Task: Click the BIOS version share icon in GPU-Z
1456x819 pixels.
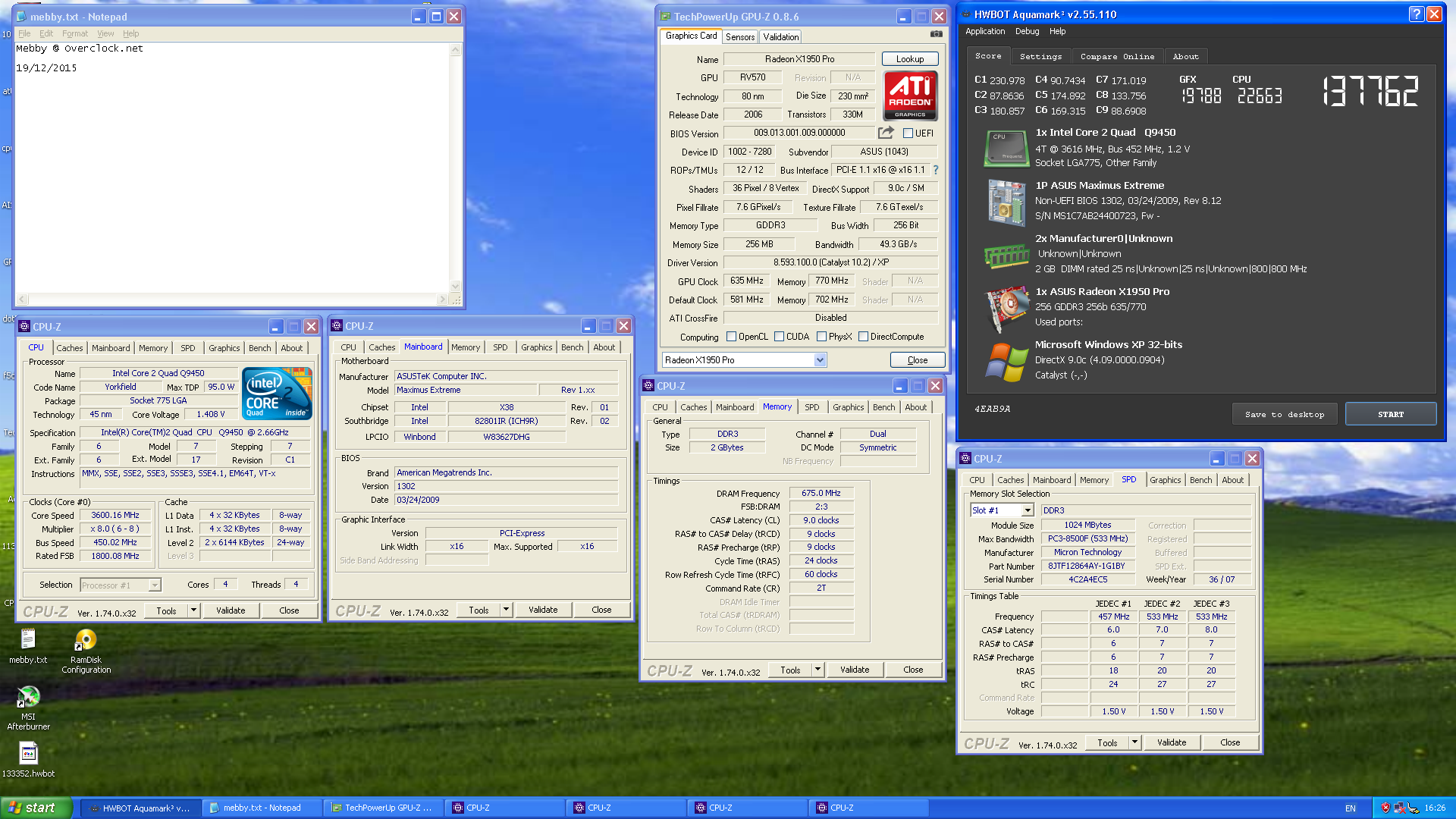Action: click(886, 133)
